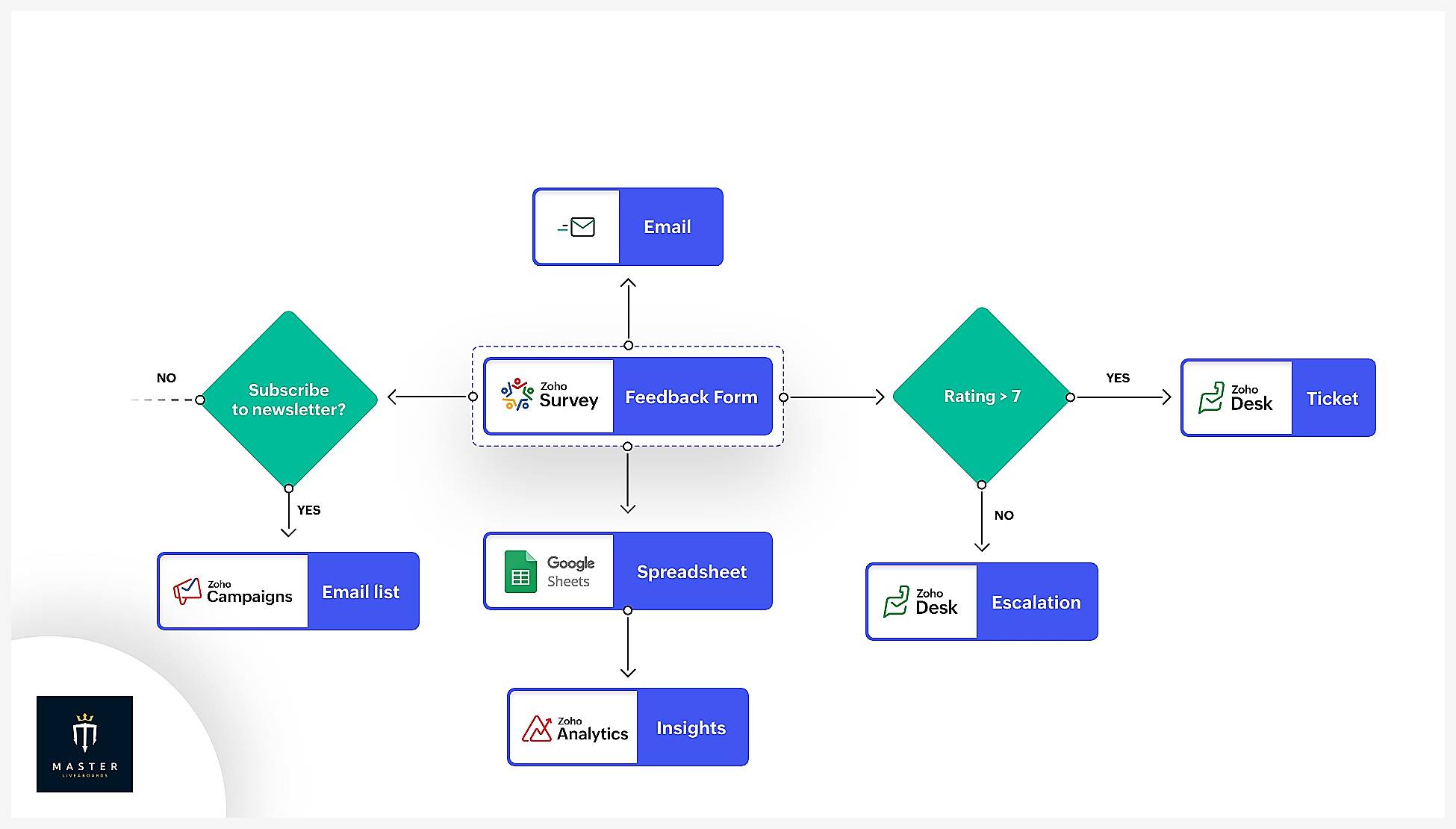Click the left connector dot of Feedback Form
Image resolution: width=1456 pixels, height=829 pixels.
(473, 397)
